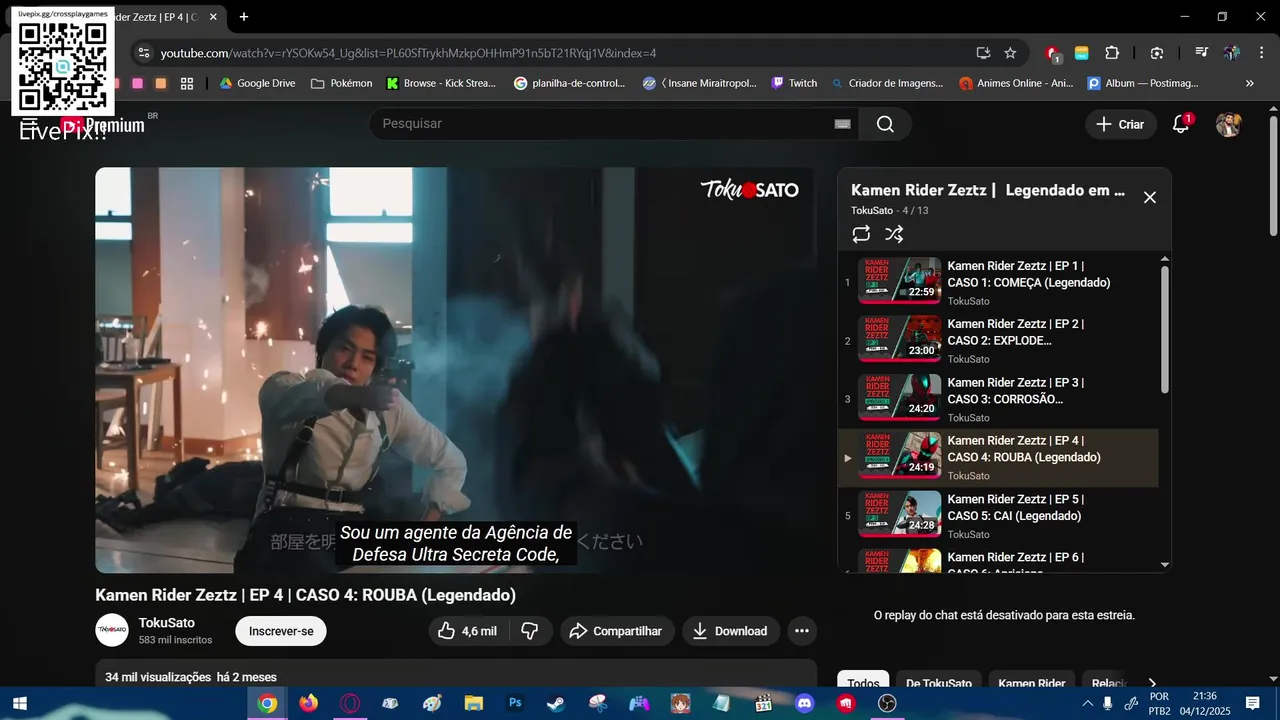
Task: Open the TokuSato channel avatar
Action: tap(112, 630)
